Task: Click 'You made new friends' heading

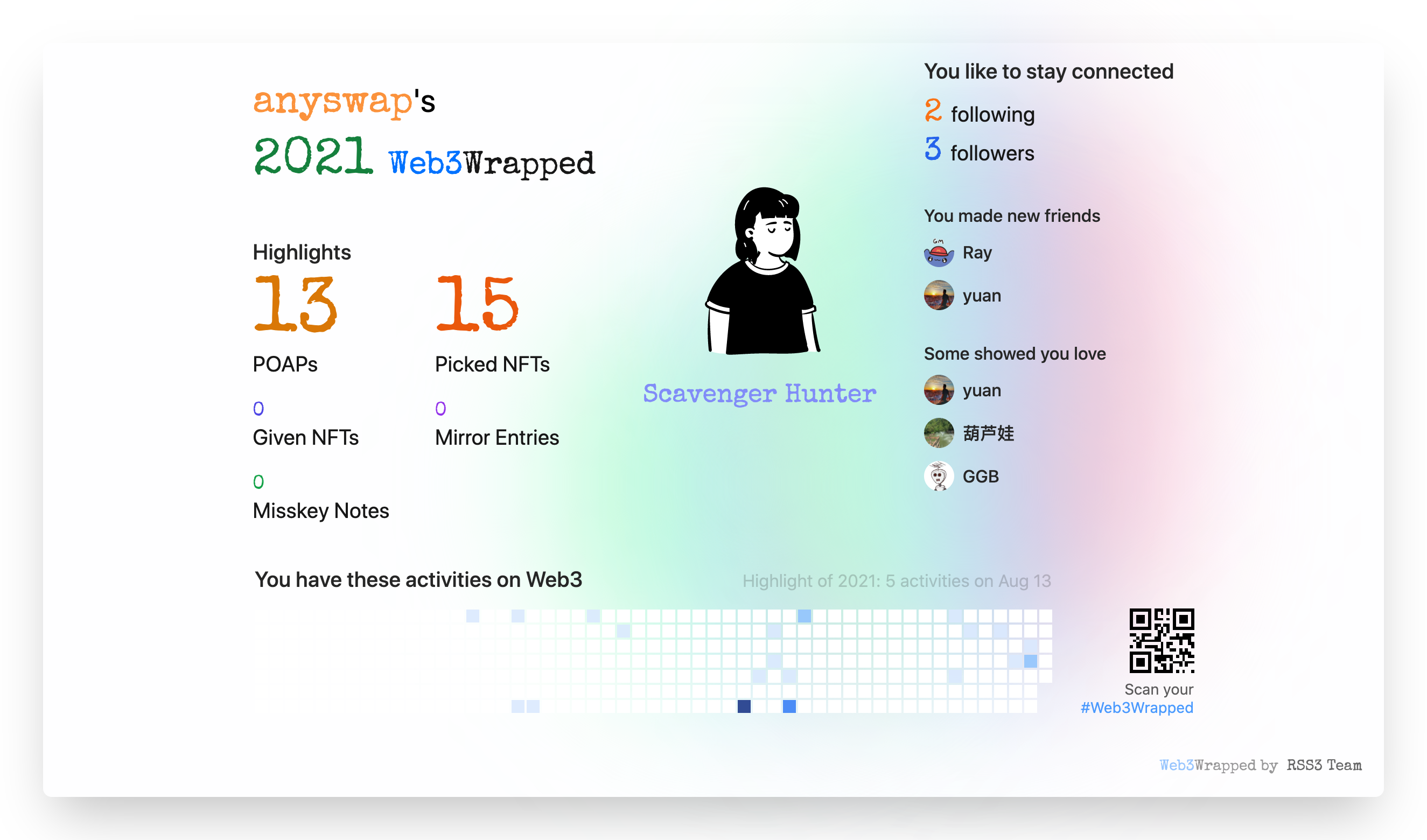Action: point(1012,216)
